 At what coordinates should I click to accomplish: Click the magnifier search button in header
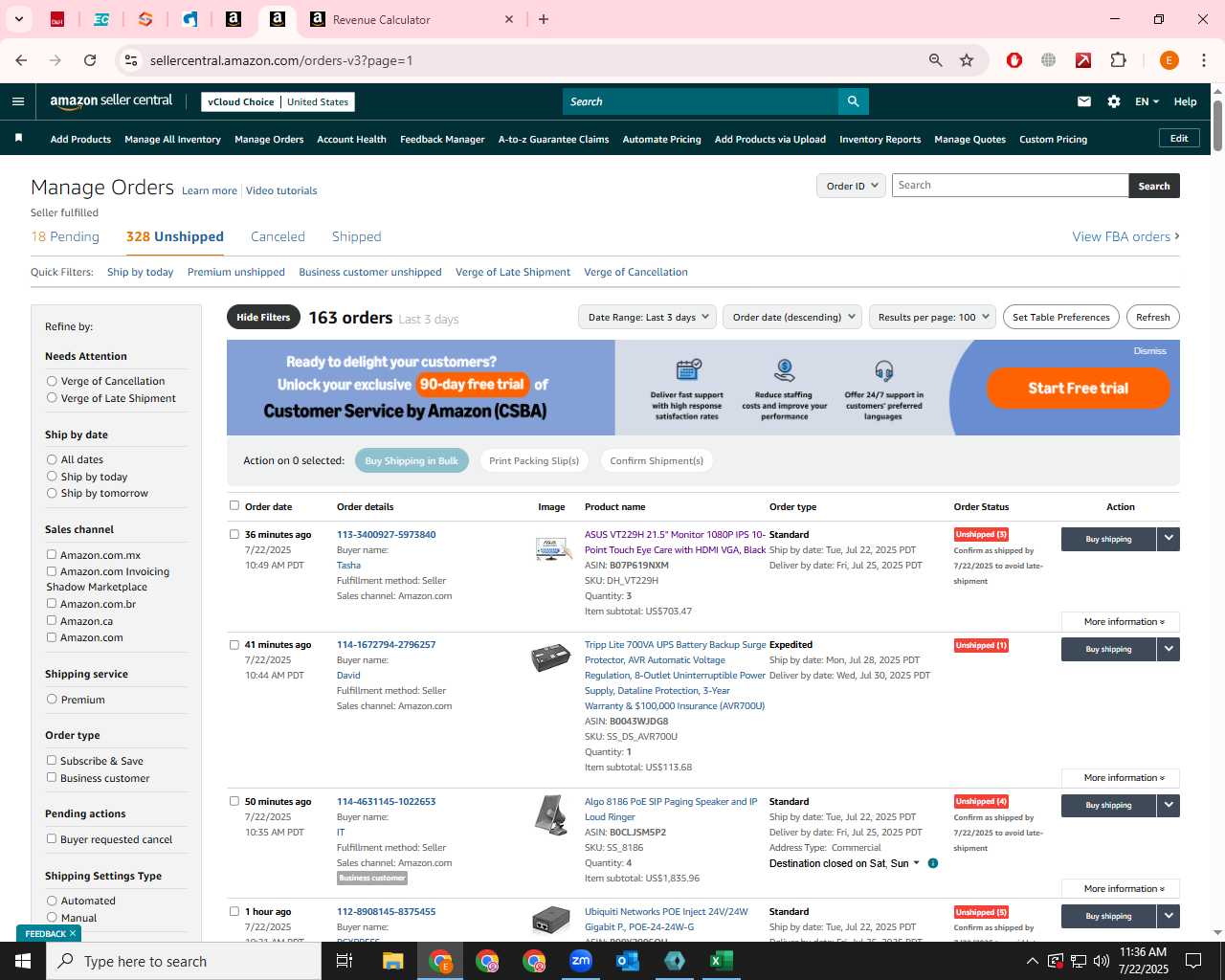[x=853, y=101]
